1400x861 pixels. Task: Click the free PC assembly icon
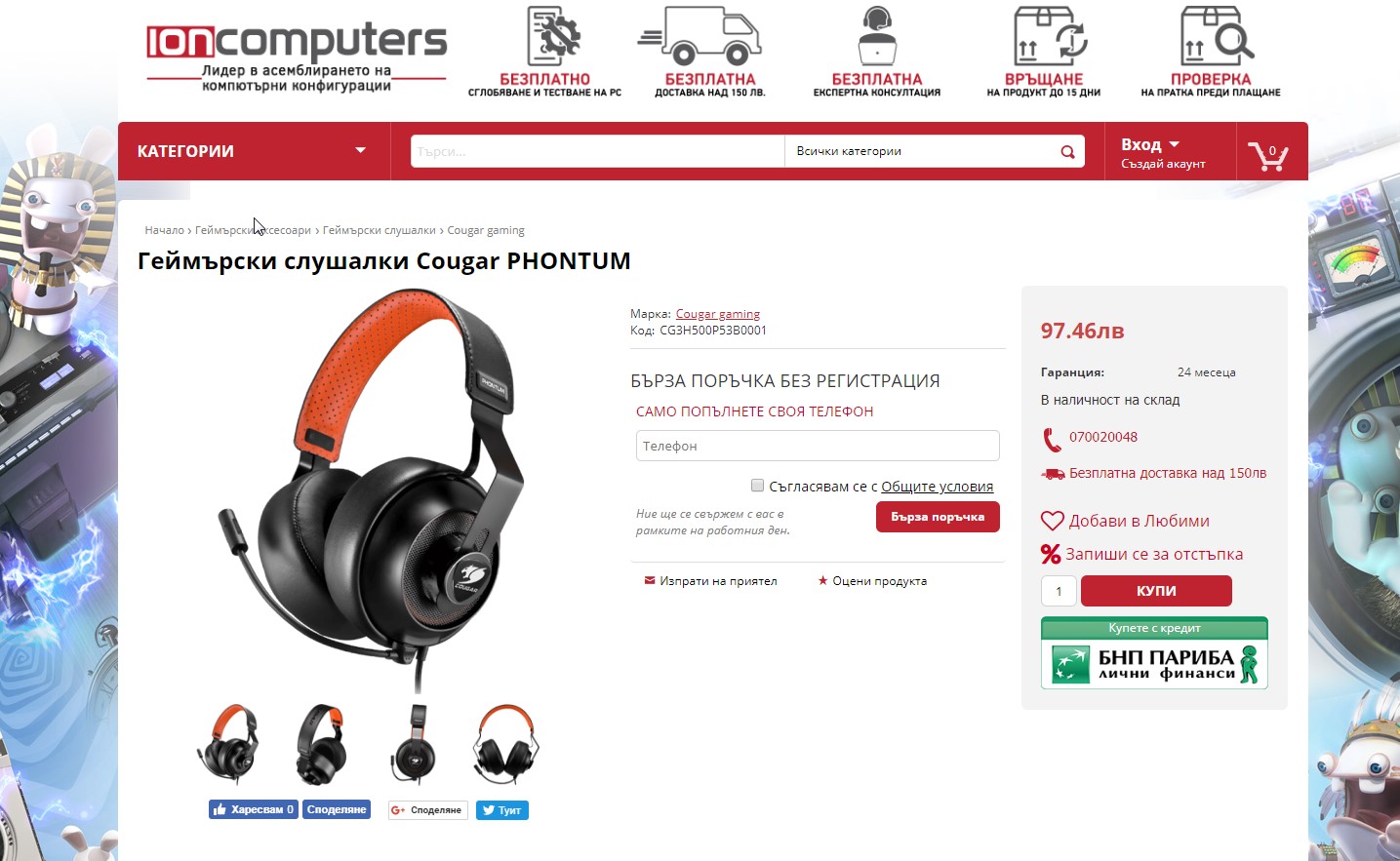point(554,36)
